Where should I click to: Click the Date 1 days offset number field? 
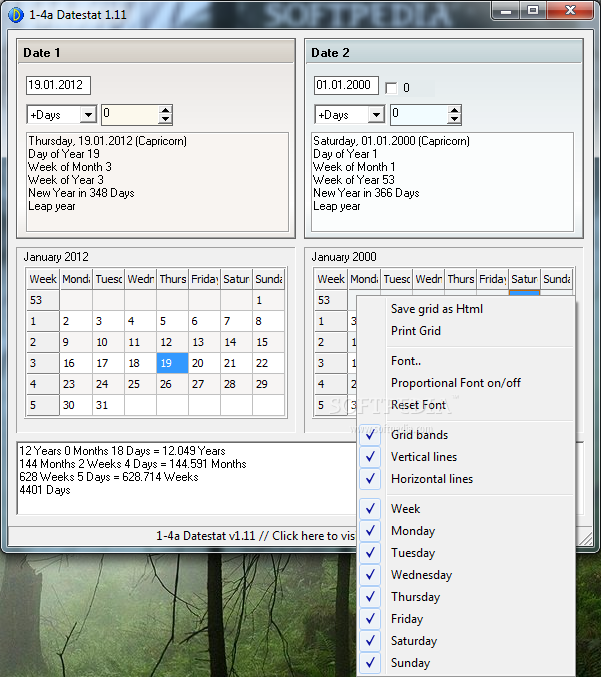[x=130, y=115]
